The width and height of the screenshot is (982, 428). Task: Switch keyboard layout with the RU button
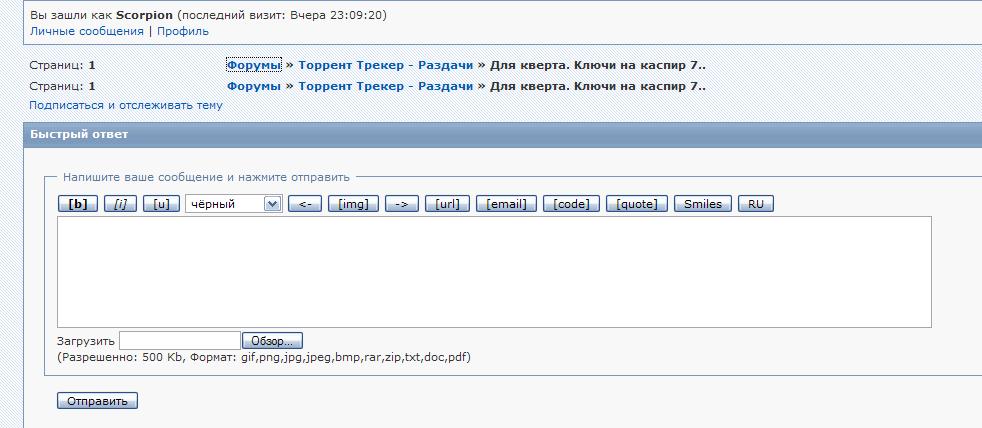tap(756, 204)
